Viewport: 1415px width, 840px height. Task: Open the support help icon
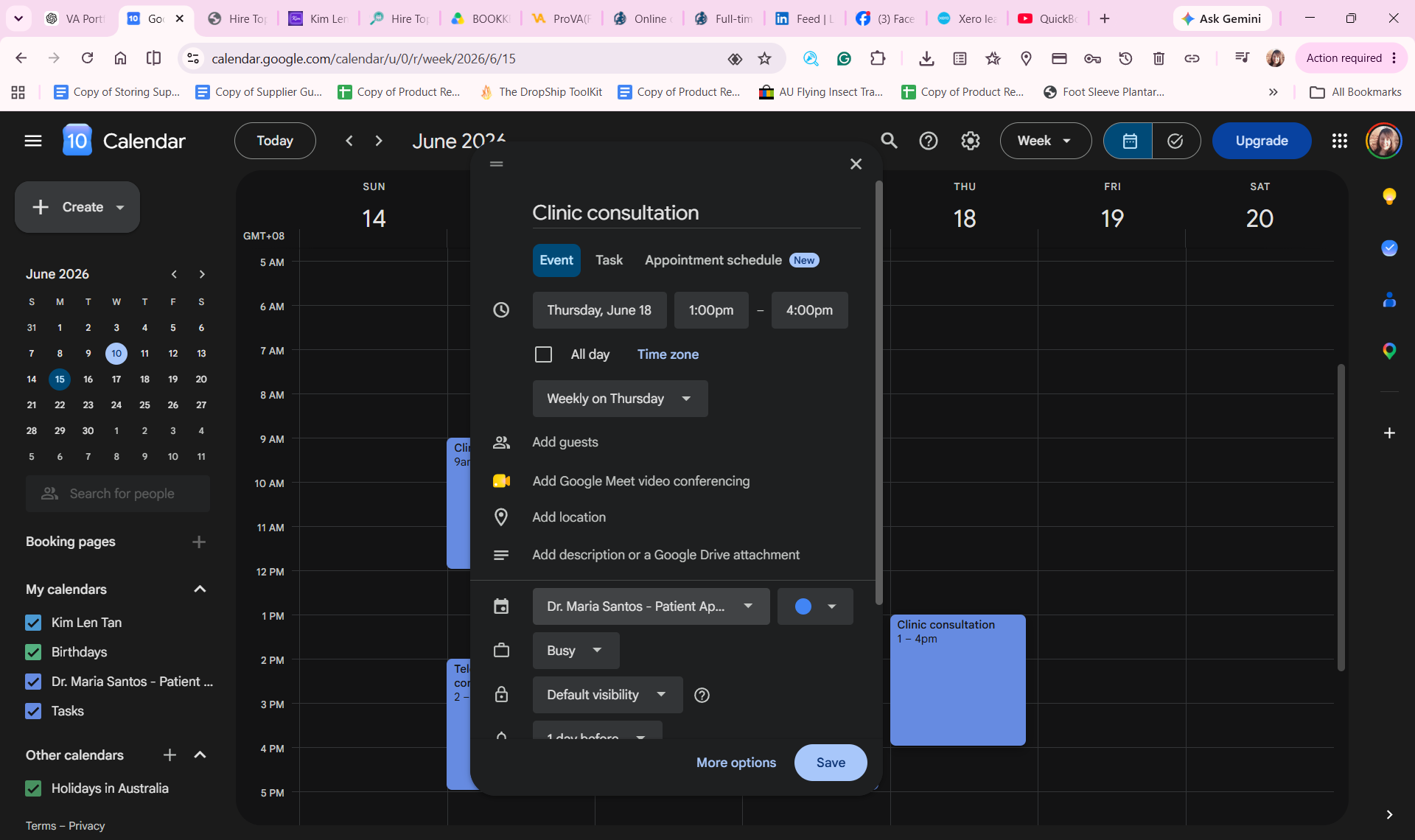click(x=929, y=141)
